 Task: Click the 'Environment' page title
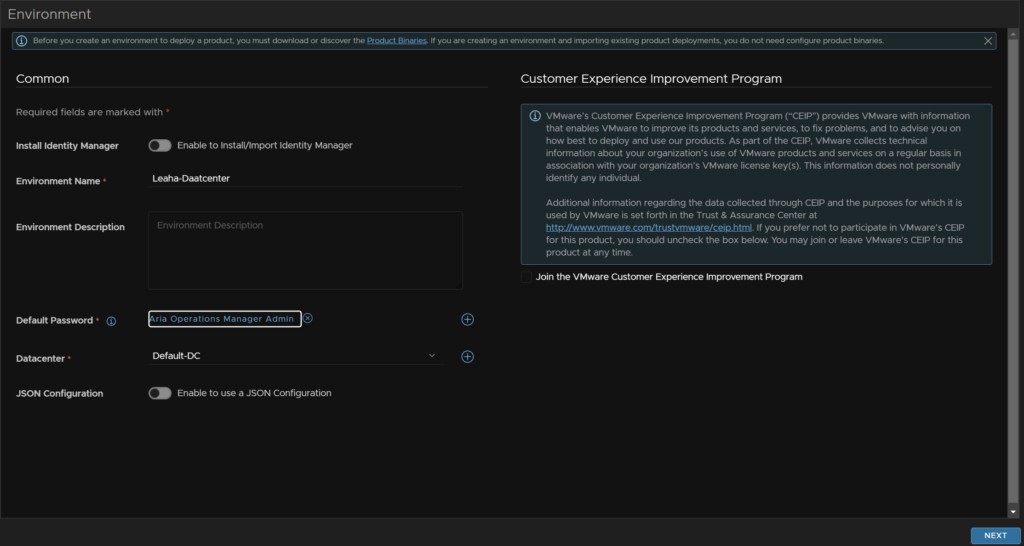(50, 14)
